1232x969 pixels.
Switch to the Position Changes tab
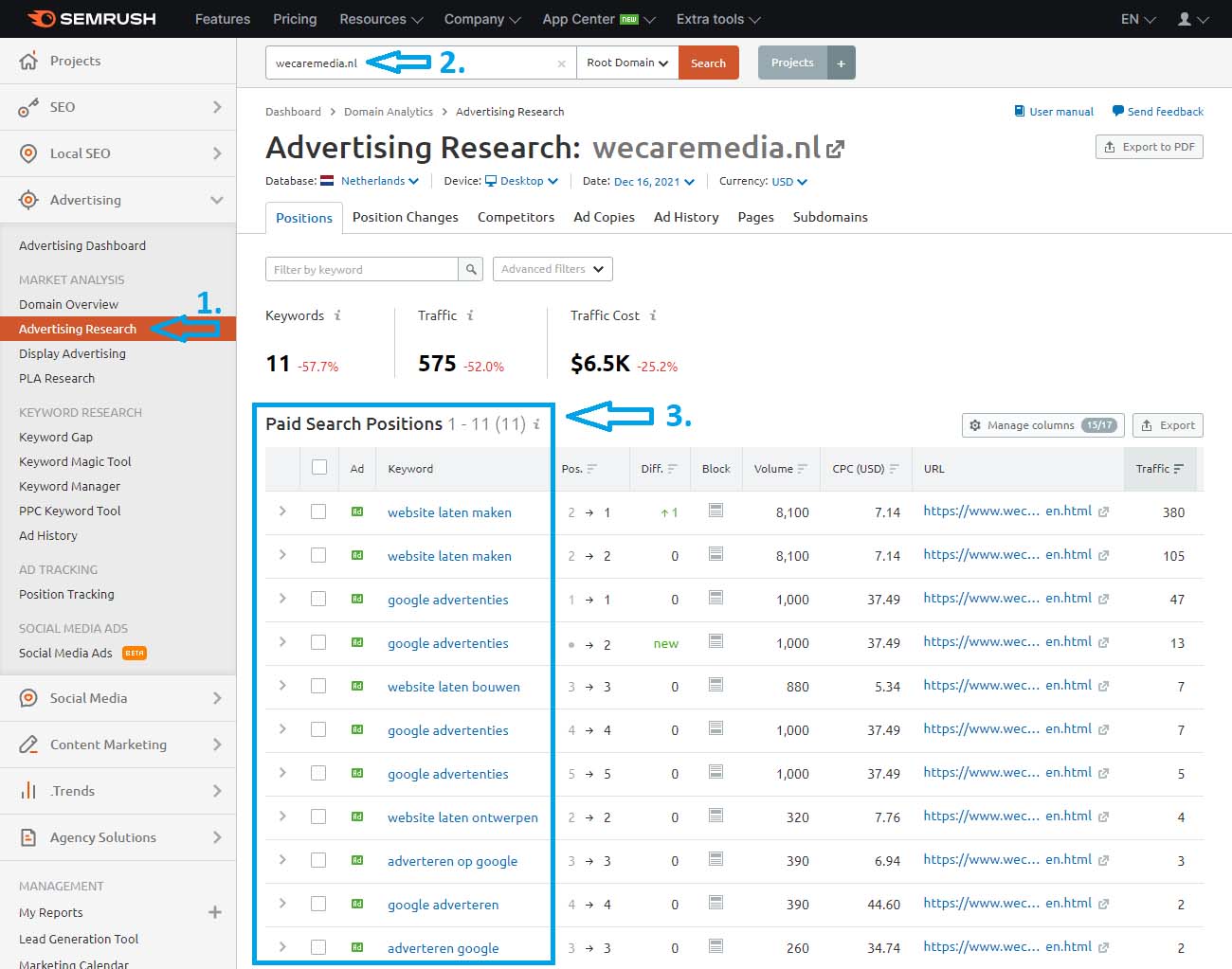pyautogui.click(x=406, y=217)
